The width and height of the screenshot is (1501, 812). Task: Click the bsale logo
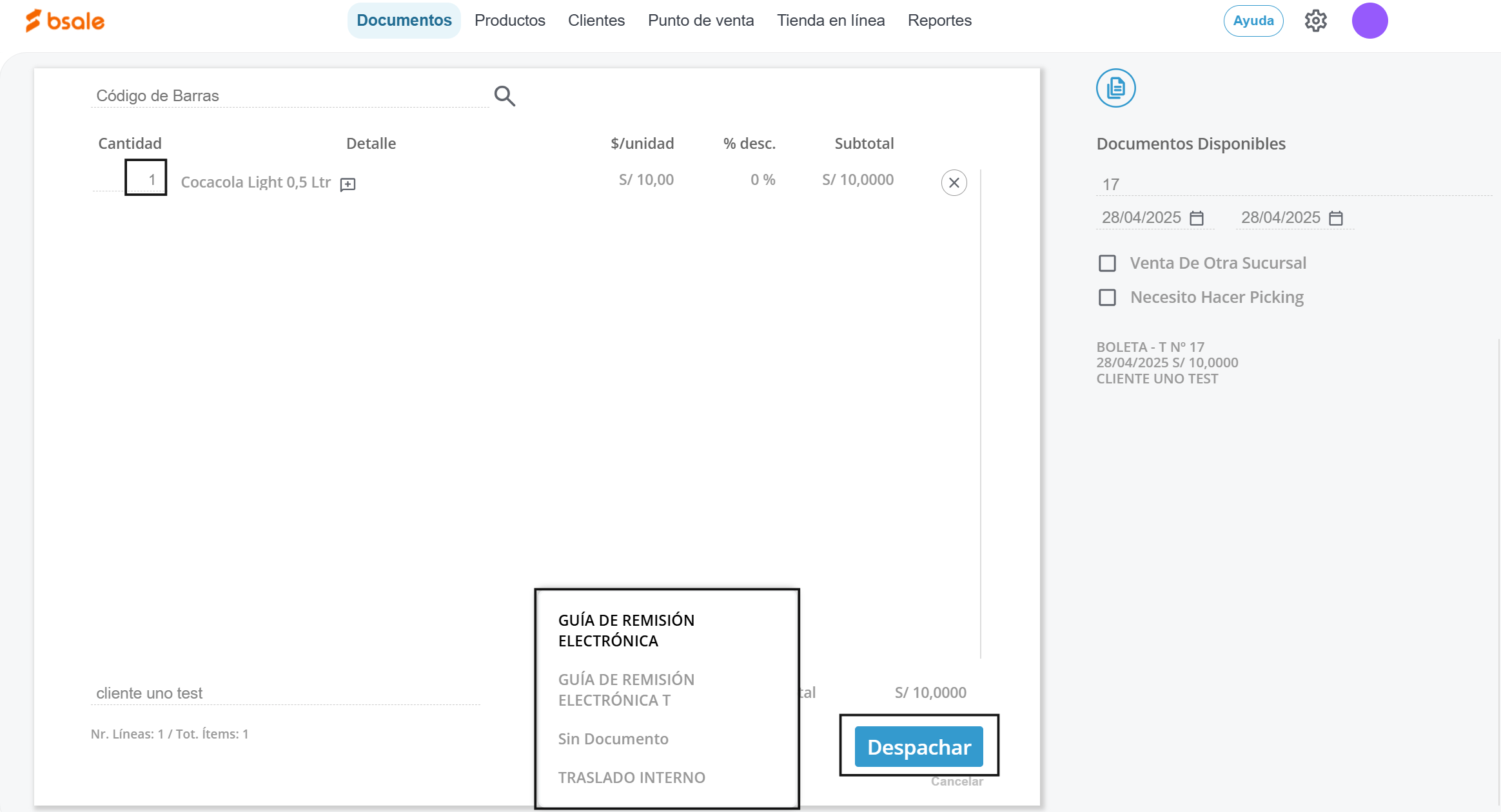coord(65,21)
